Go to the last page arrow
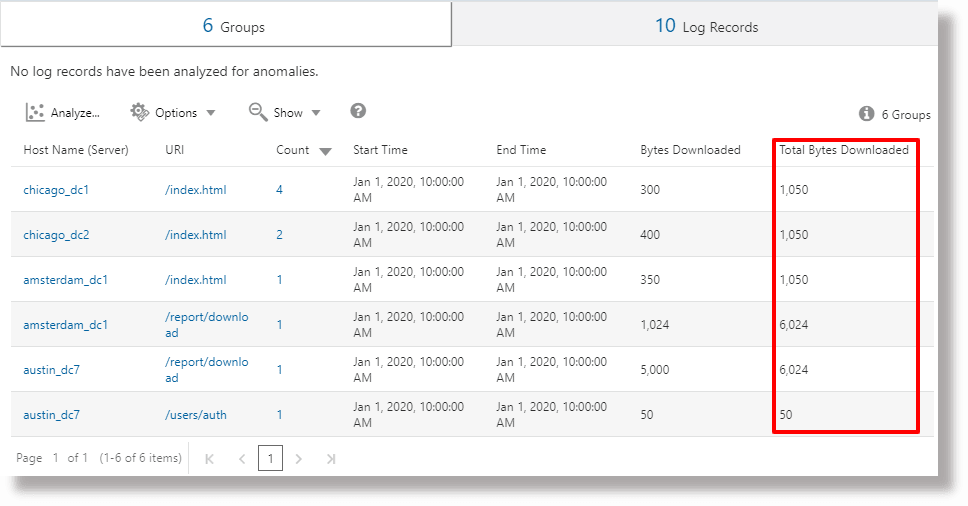Viewport: 968px width, 506px height. tap(331, 459)
